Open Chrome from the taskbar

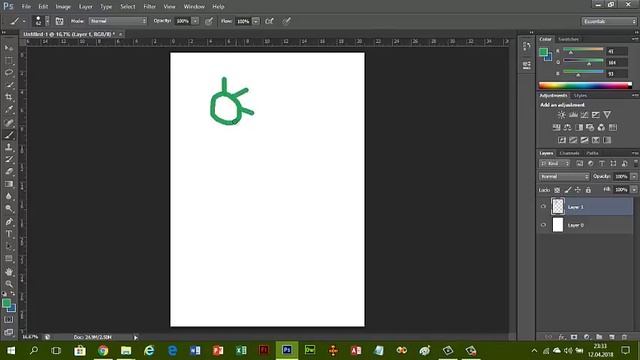click(103, 350)
